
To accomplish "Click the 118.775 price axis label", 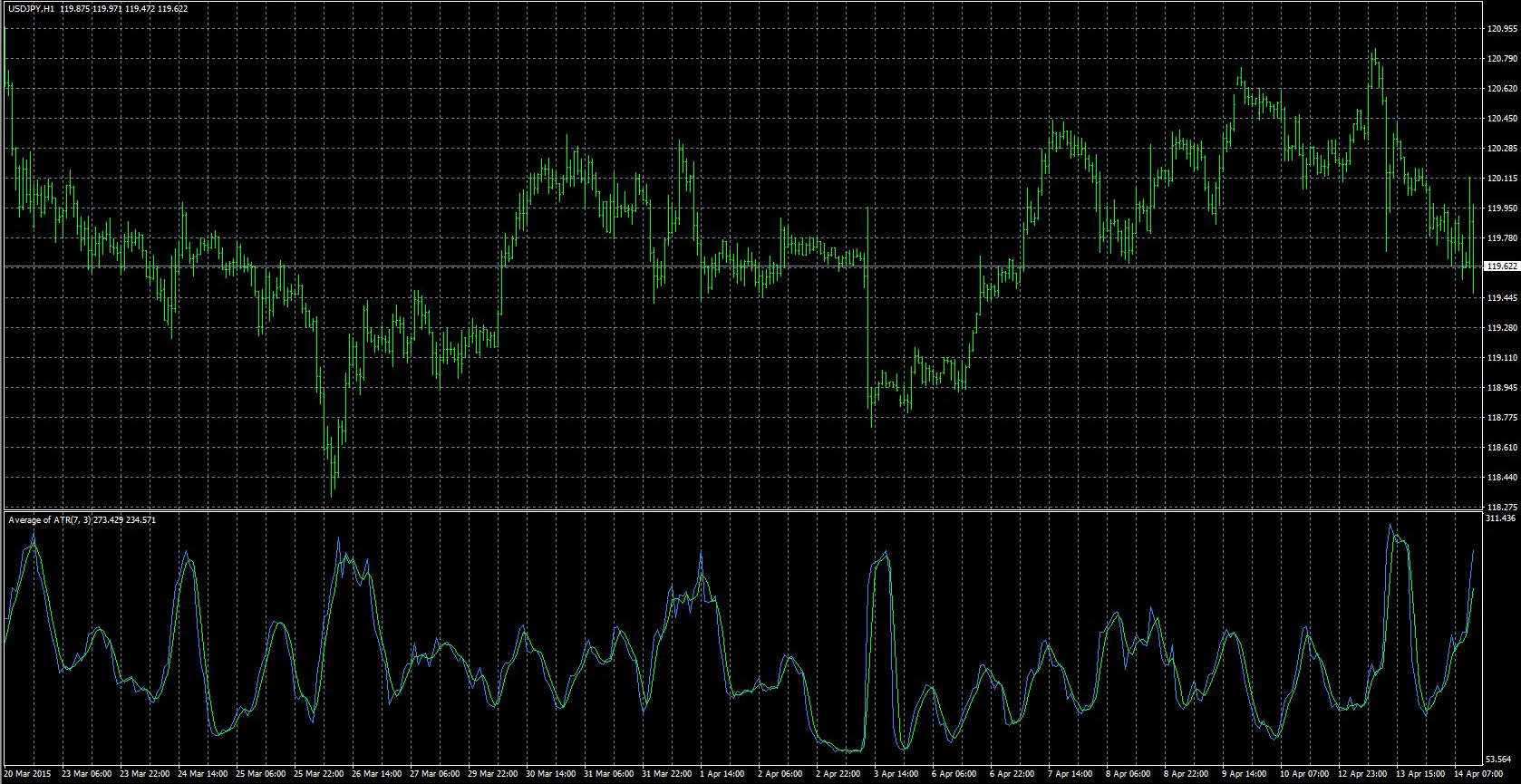I will click(1502, 418).
